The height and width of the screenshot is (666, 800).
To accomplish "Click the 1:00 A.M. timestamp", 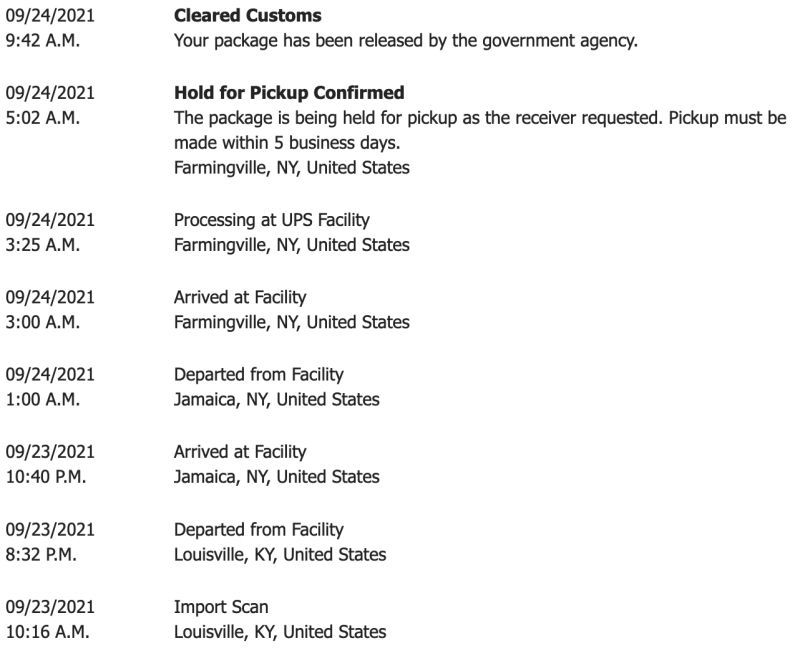I will click(43, 399).
